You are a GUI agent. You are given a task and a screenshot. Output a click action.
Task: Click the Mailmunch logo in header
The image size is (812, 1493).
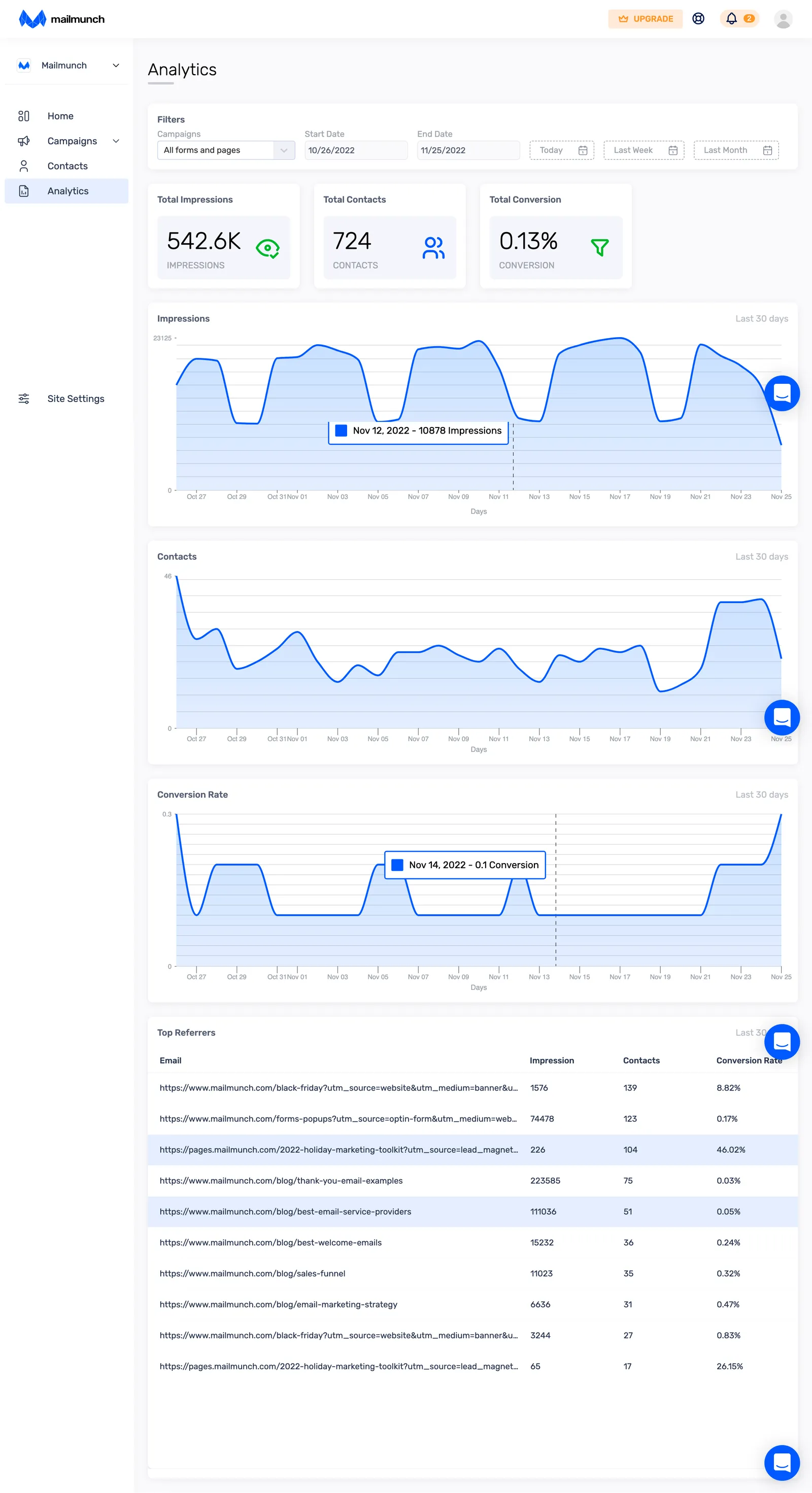61,19
